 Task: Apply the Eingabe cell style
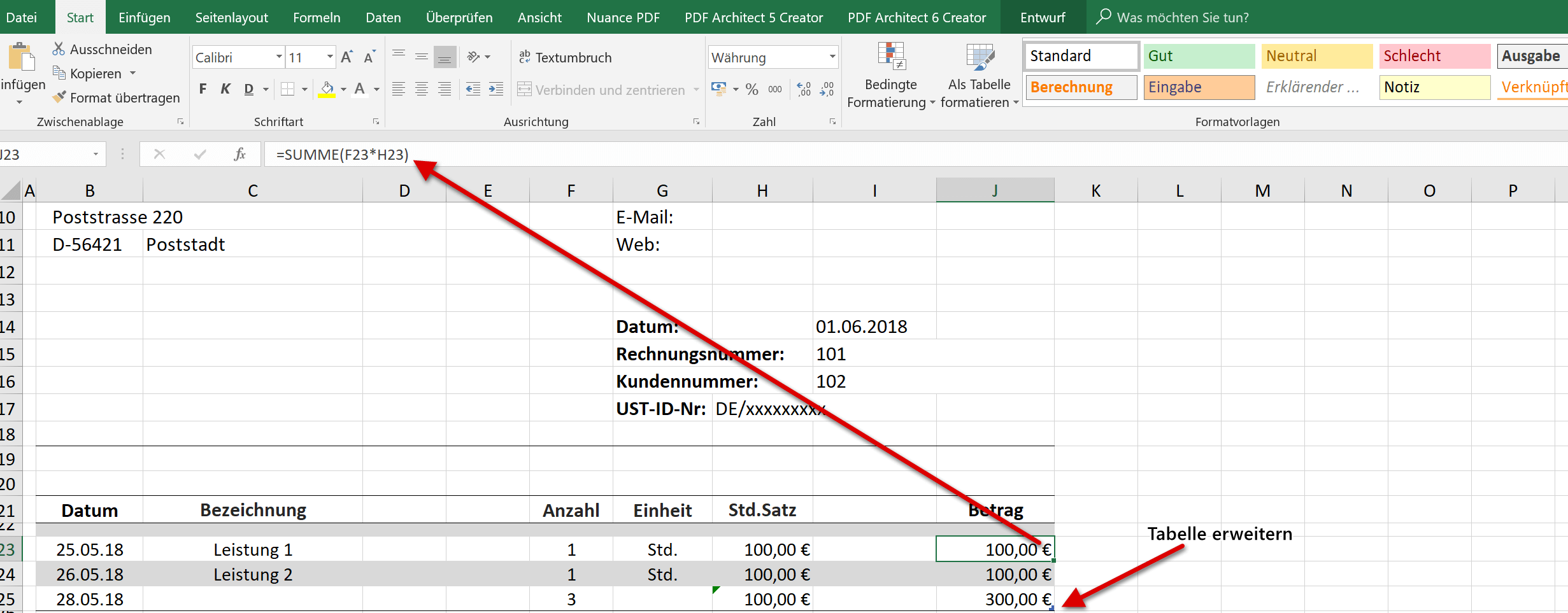click(x=1199, y=87)
